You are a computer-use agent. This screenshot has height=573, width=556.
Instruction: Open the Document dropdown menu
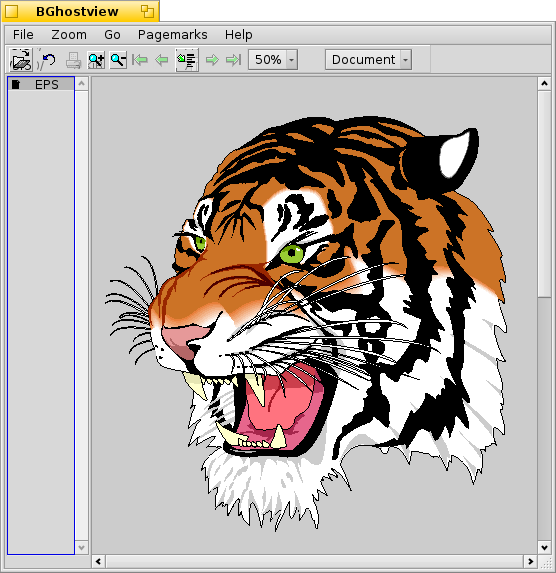pyautogui.click(x=368, y=60)
